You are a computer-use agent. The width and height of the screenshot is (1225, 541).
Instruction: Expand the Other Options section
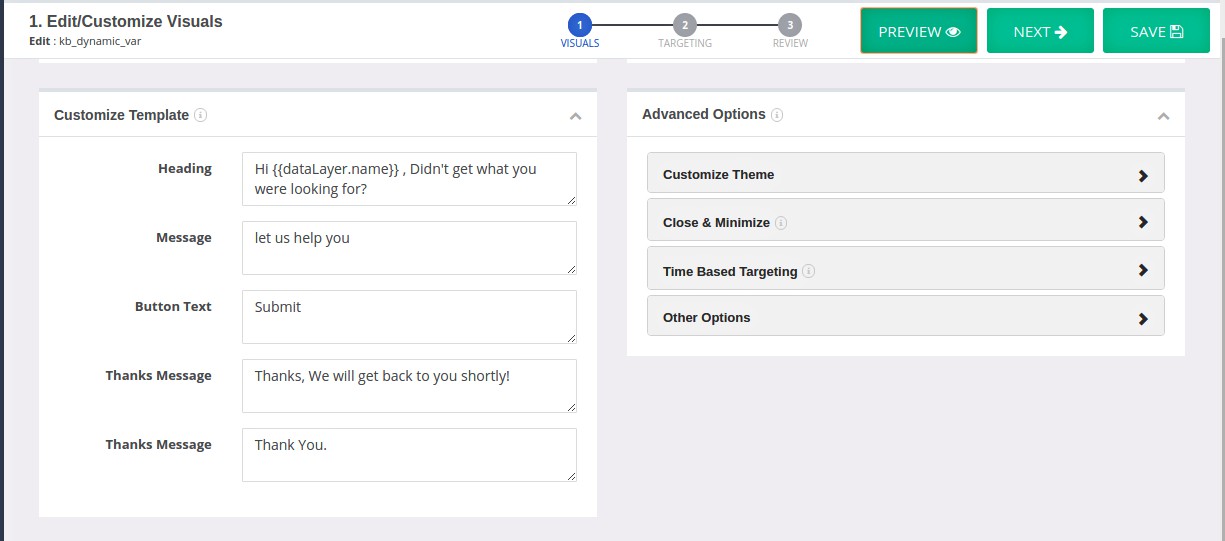(x=906, y=316)
